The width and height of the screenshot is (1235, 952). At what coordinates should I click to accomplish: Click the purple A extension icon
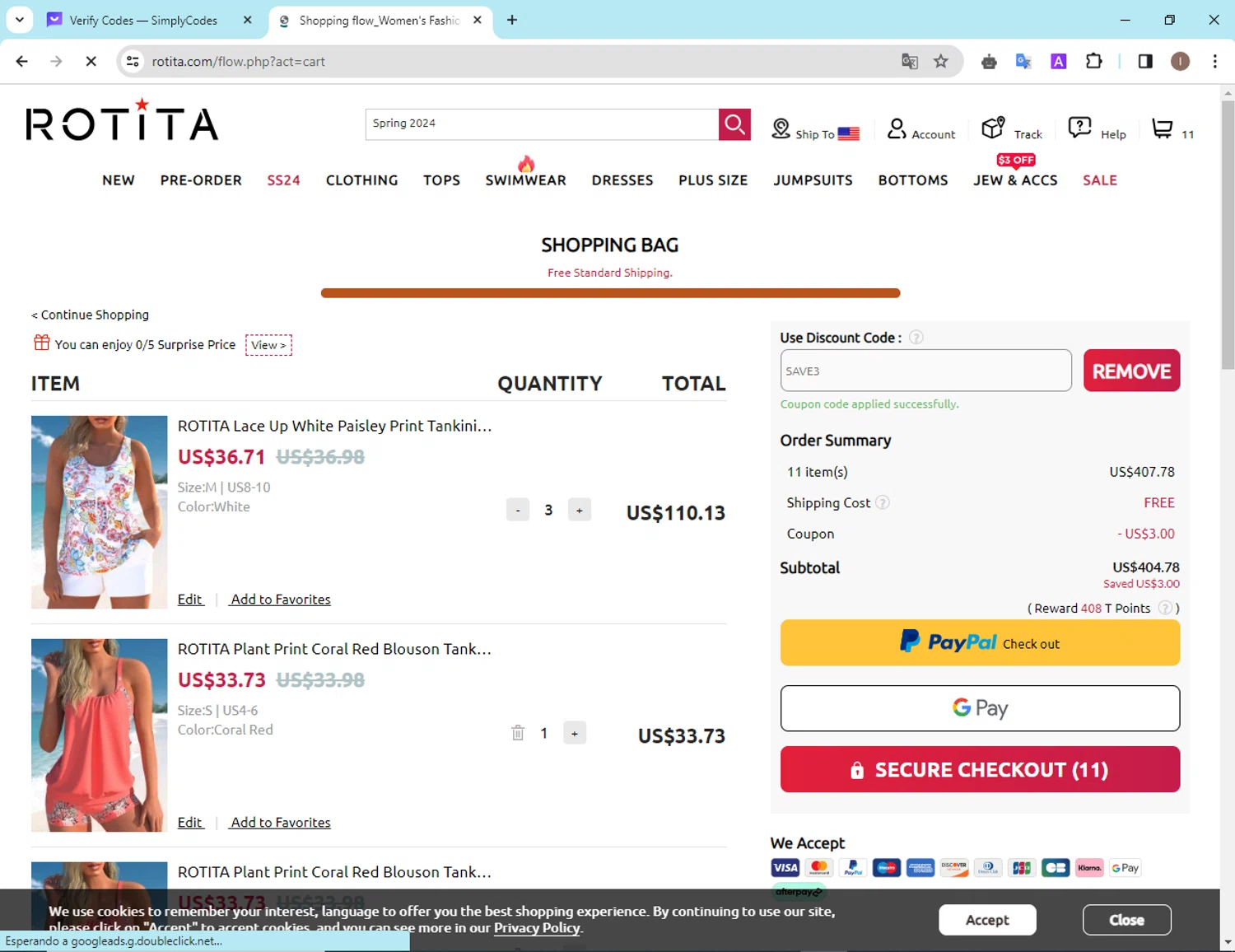(x=1059, y=61)
